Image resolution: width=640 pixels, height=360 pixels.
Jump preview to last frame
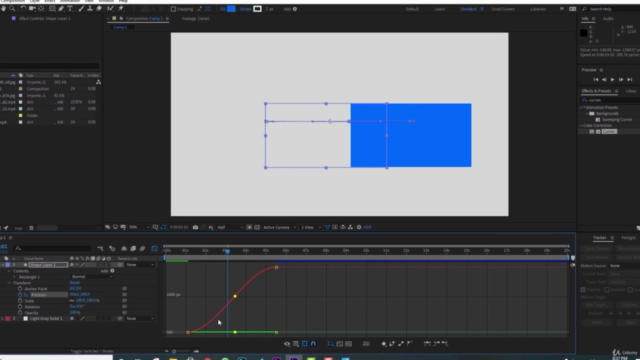click(x=629, y=80)
